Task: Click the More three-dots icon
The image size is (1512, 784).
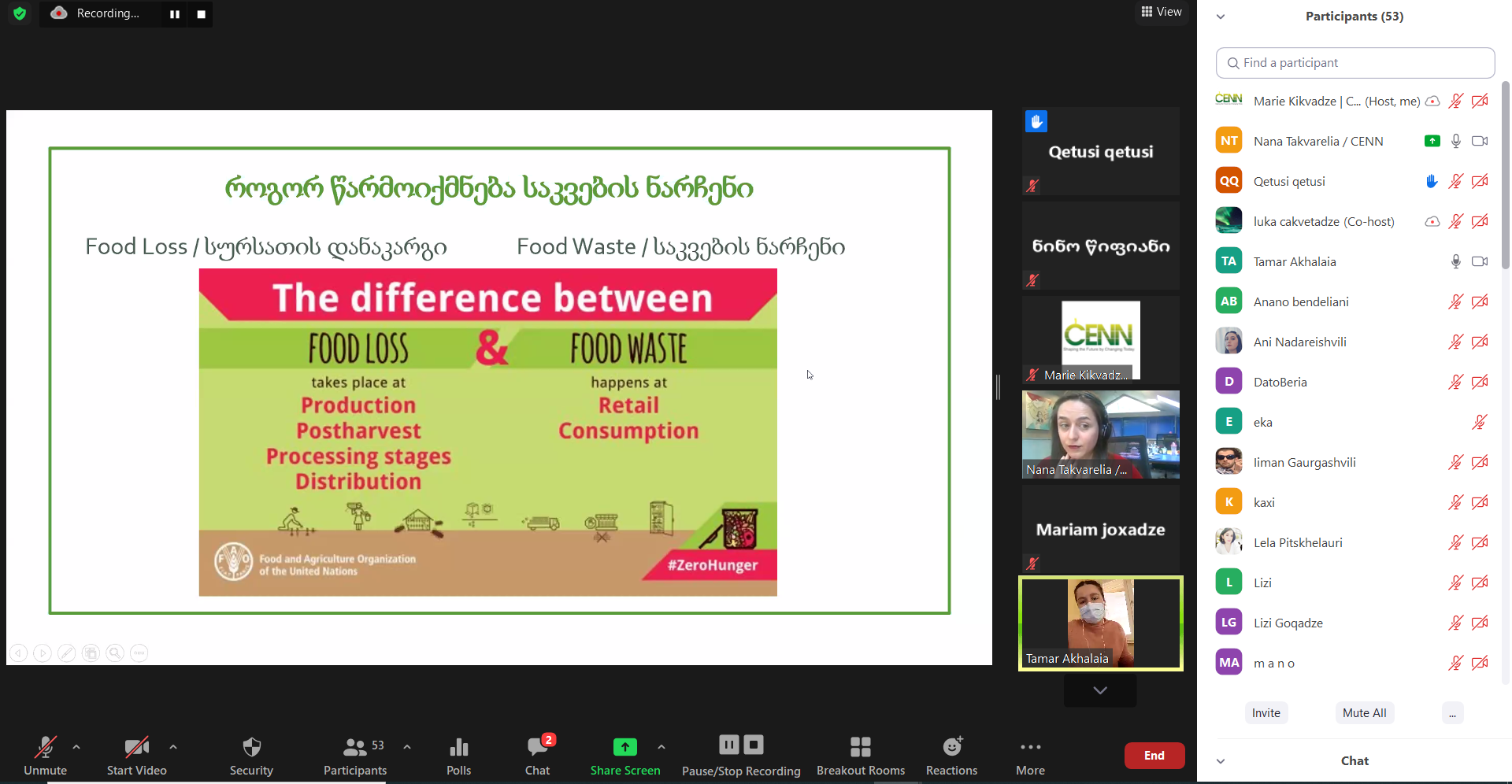Action: [1030, 747]
